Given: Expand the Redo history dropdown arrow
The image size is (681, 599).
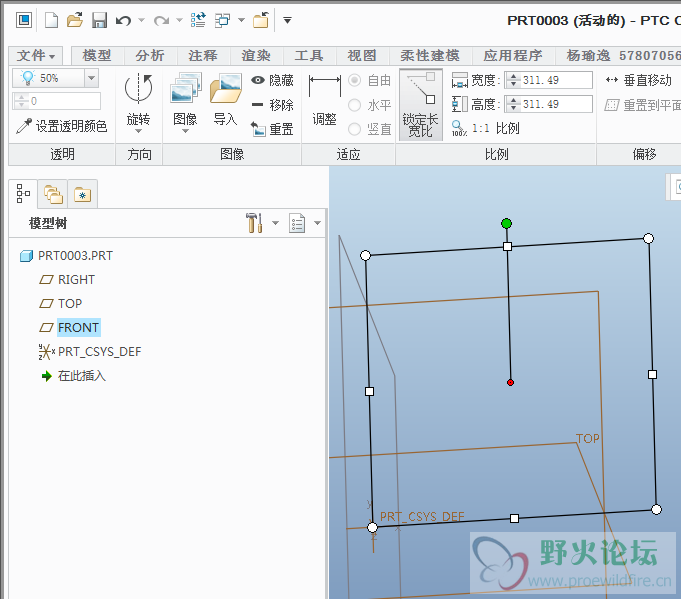Looking at the screenshot, I should click(x=179, y=20).
